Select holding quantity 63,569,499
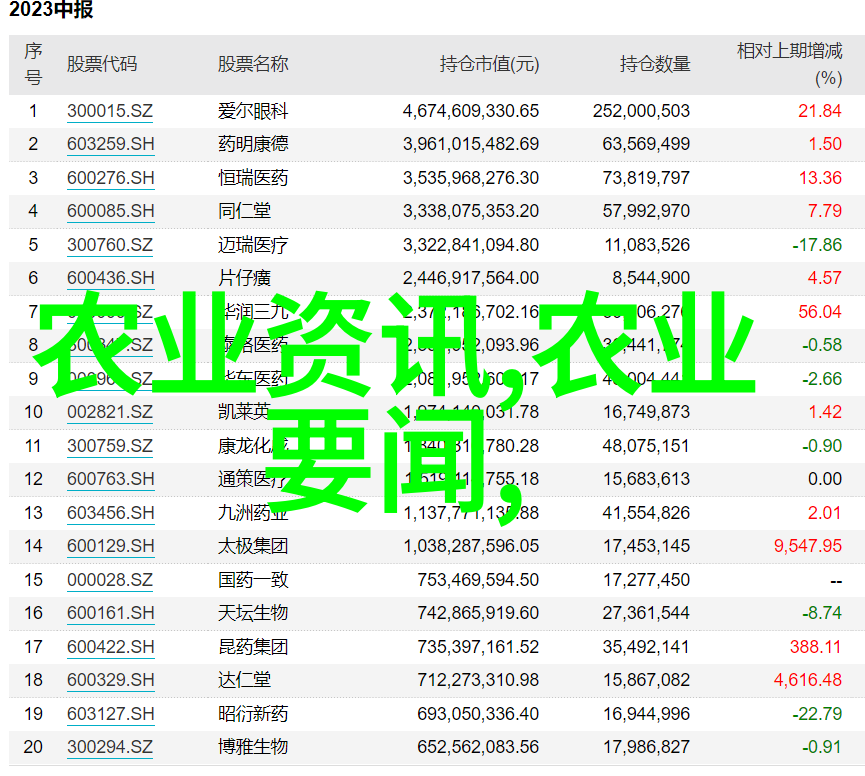 coord(646,144)
